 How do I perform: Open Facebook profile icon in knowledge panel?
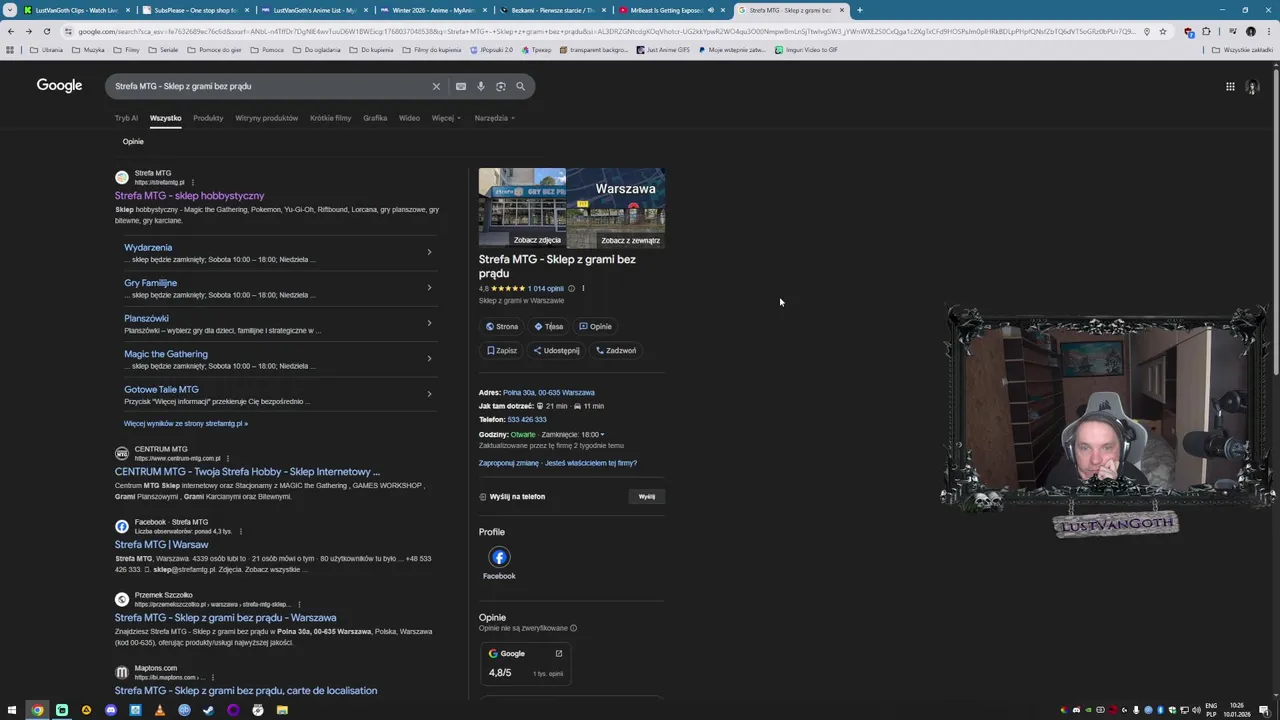point(499,557)
